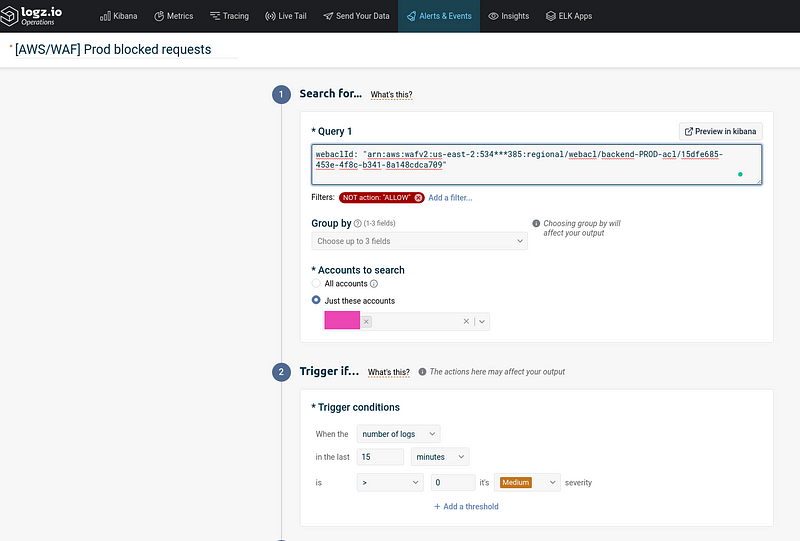Edit the in the last value field
This screenshot has width=800, height=541.
380,457
